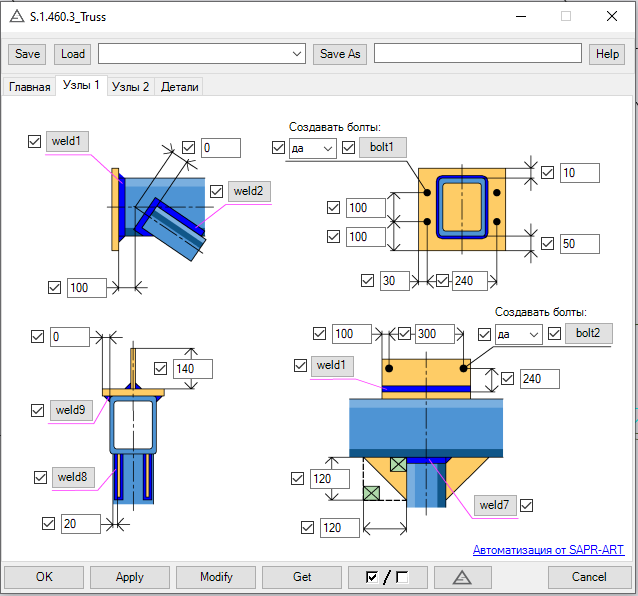Open the Детали tab
The height and width of the screenshot is (596, 638).
[179, 87]
